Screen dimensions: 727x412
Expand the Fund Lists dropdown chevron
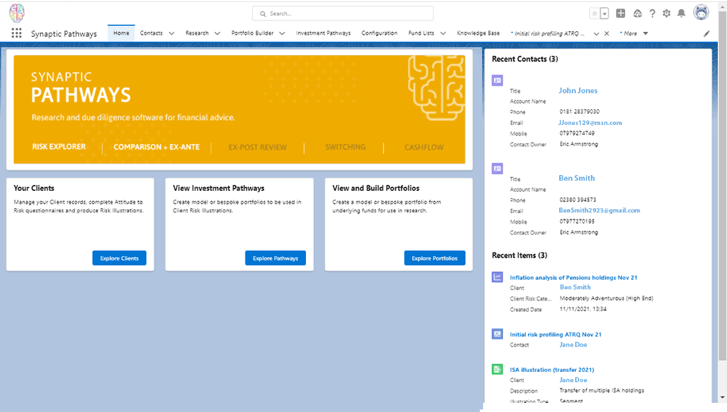point(443,33)
